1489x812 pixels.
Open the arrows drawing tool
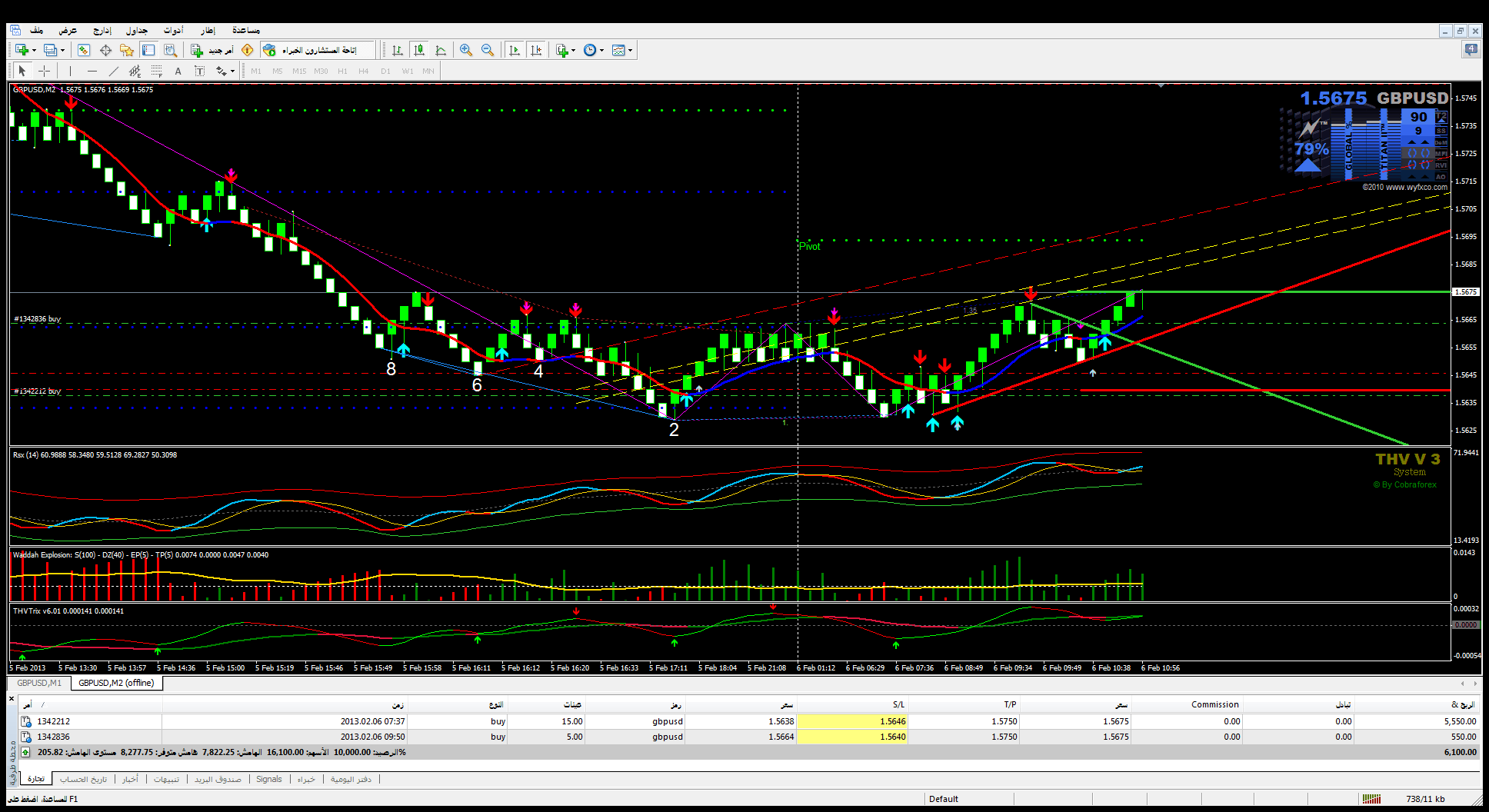[222, 71]
